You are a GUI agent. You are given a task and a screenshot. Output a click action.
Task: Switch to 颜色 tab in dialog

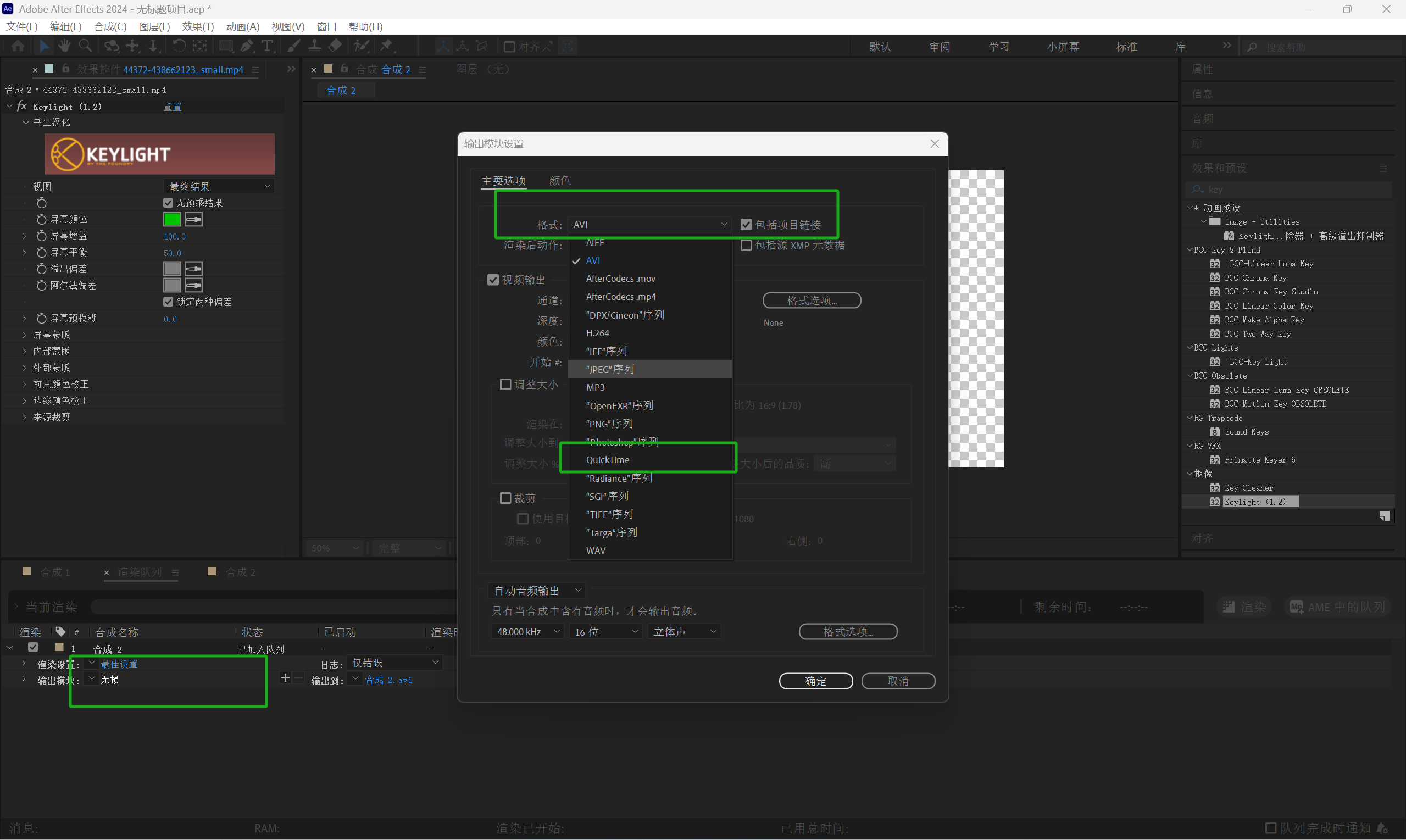point(559,180)
